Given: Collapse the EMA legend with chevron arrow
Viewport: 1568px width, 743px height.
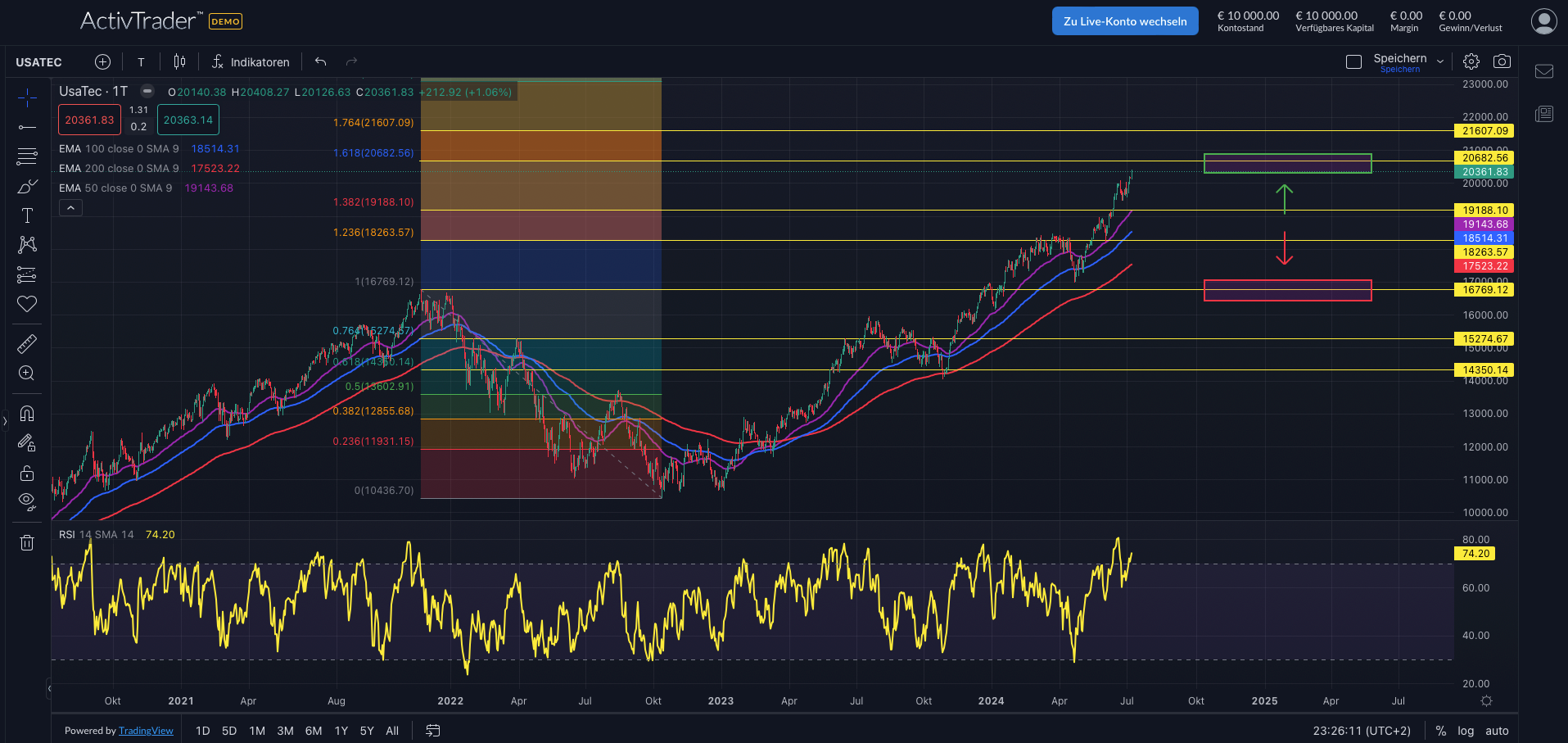Looking at the screenshot, I should [x=70, y=207].
